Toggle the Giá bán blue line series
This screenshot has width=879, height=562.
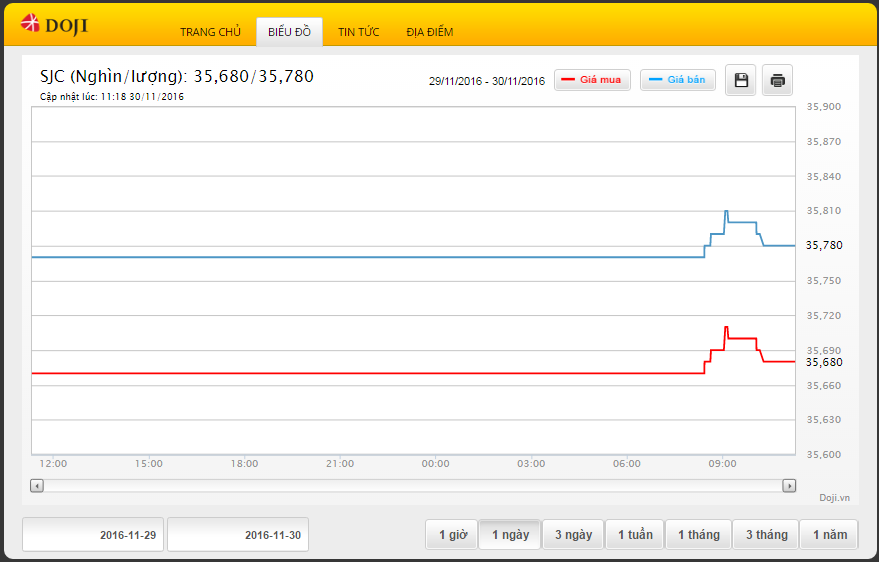click(x=678, y=80)
